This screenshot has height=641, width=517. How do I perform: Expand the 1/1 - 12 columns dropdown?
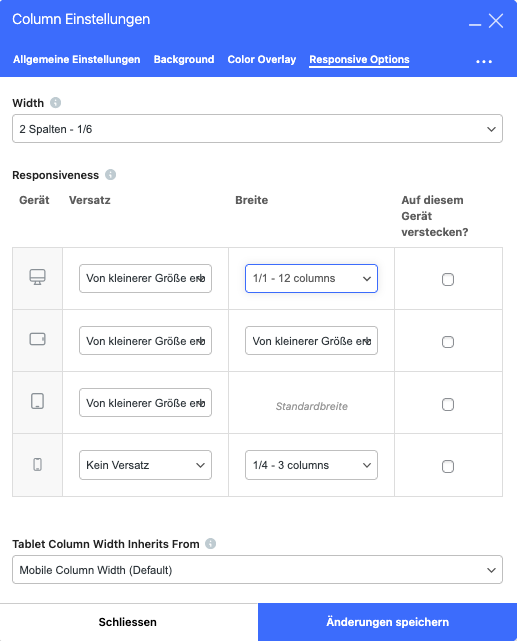[311, 278]
